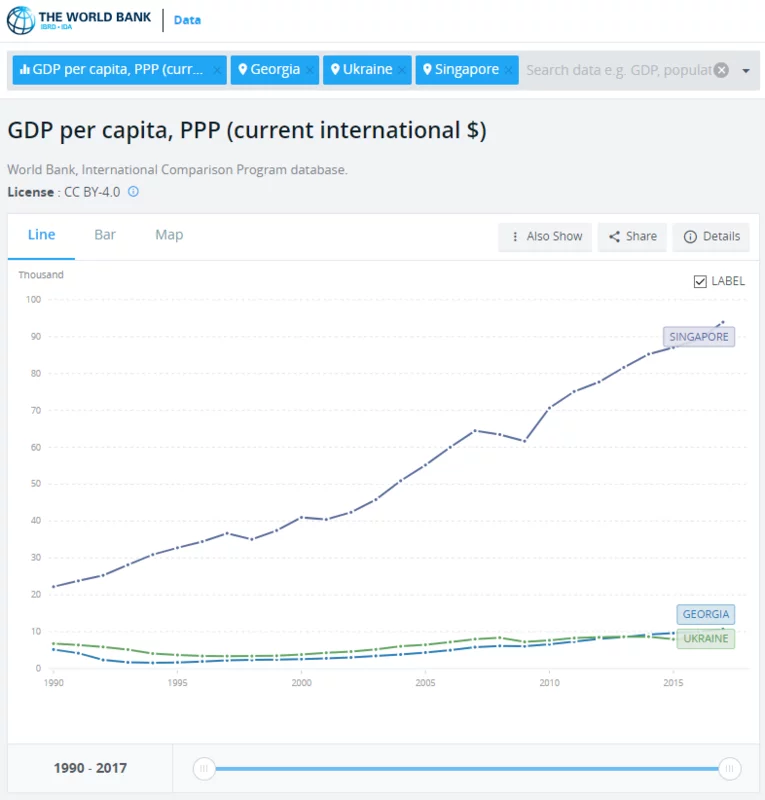
Task: Open the Data link in header
Action: pos(187,20)
